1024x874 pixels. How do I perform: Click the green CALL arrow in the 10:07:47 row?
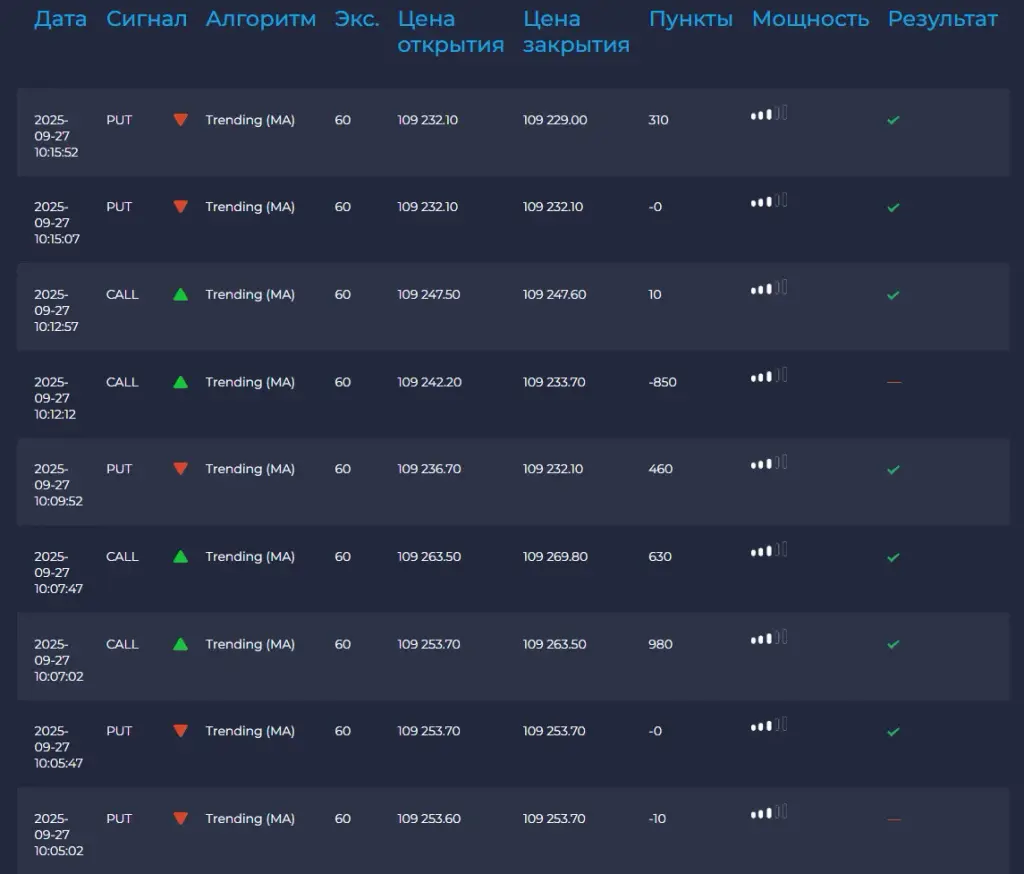[x=181, y=557]
